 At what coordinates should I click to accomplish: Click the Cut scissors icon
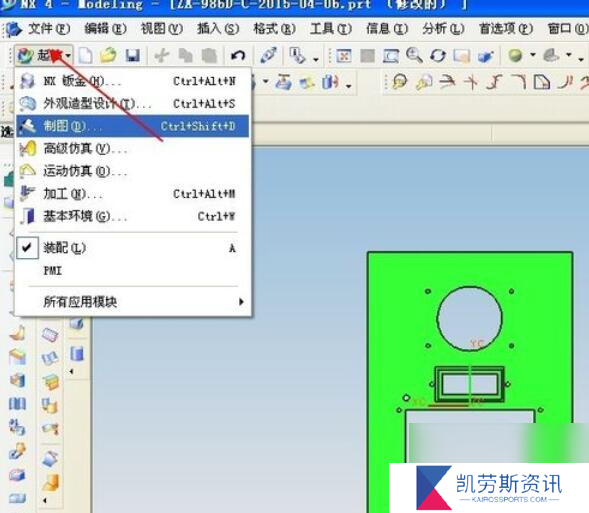tap(162, 56)
